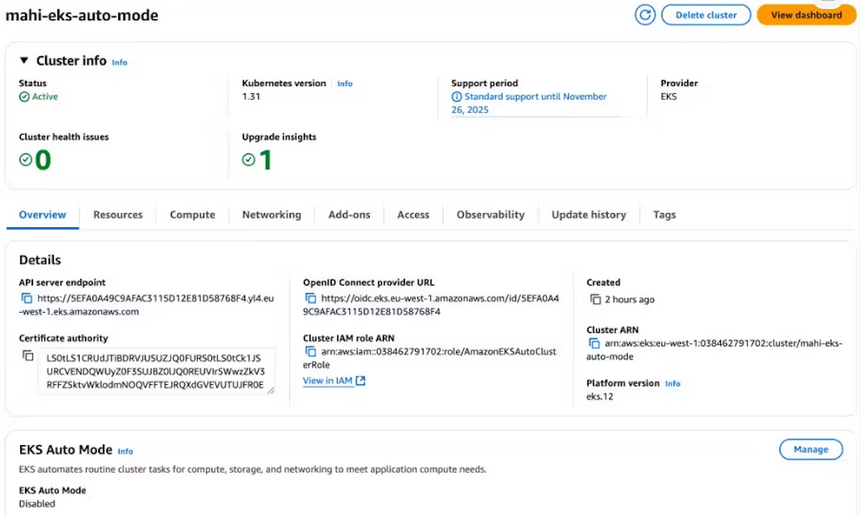The image size is (860, 515).
Task: Click the EKS Auto Mode Disabled status text
Action: point(37,503)
